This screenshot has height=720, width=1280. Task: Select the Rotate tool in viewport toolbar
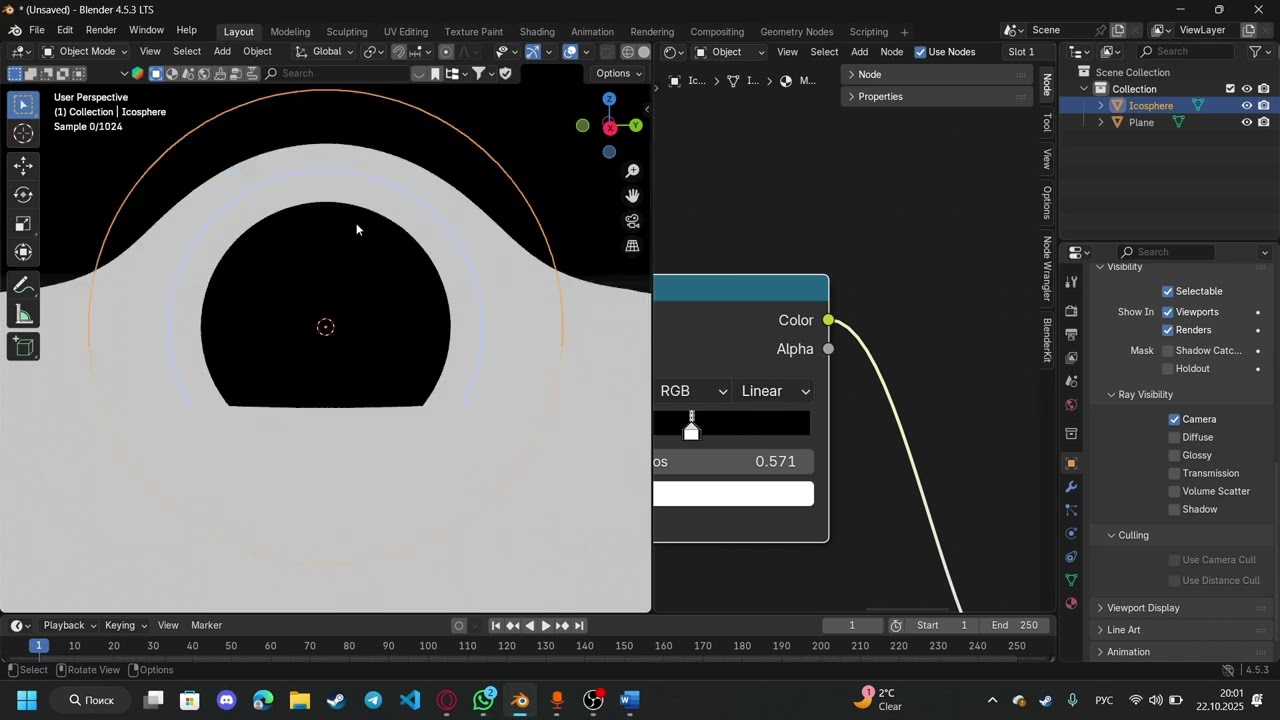pos(23,195)
